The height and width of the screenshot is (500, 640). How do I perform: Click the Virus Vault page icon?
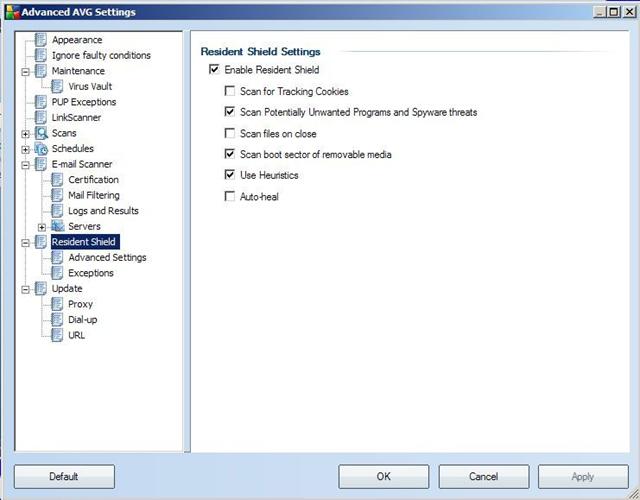point(58,87)
